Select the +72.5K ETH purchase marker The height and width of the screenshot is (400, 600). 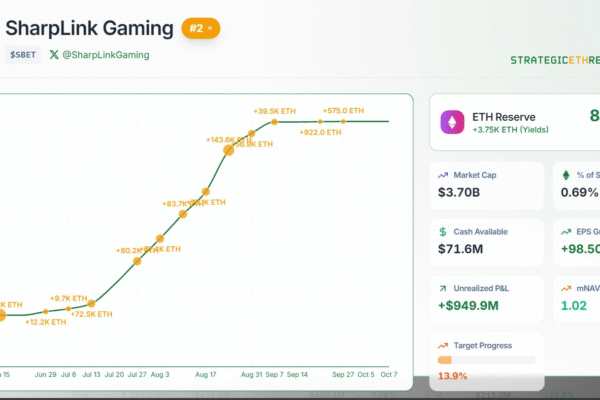91,303
